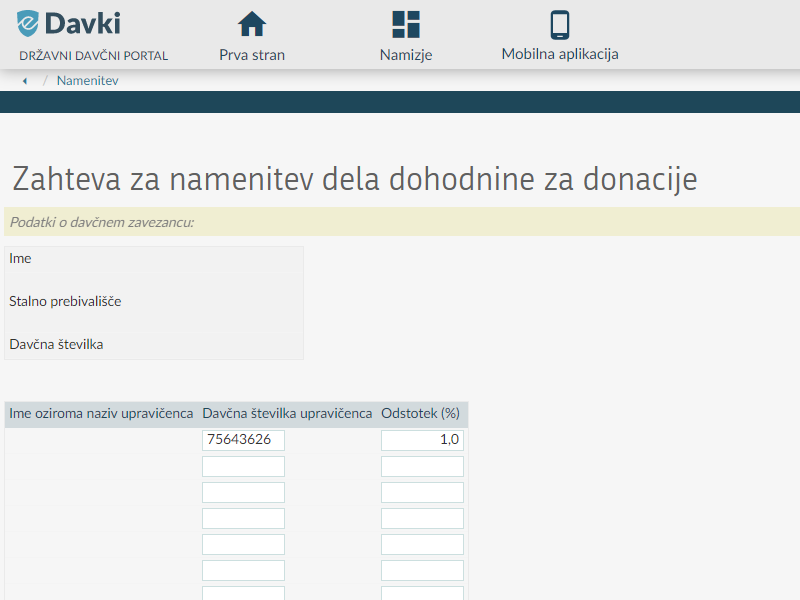800x600 pixels.
Task: Click the Odstotek (%) column header
Action: (x=420, y=413)
